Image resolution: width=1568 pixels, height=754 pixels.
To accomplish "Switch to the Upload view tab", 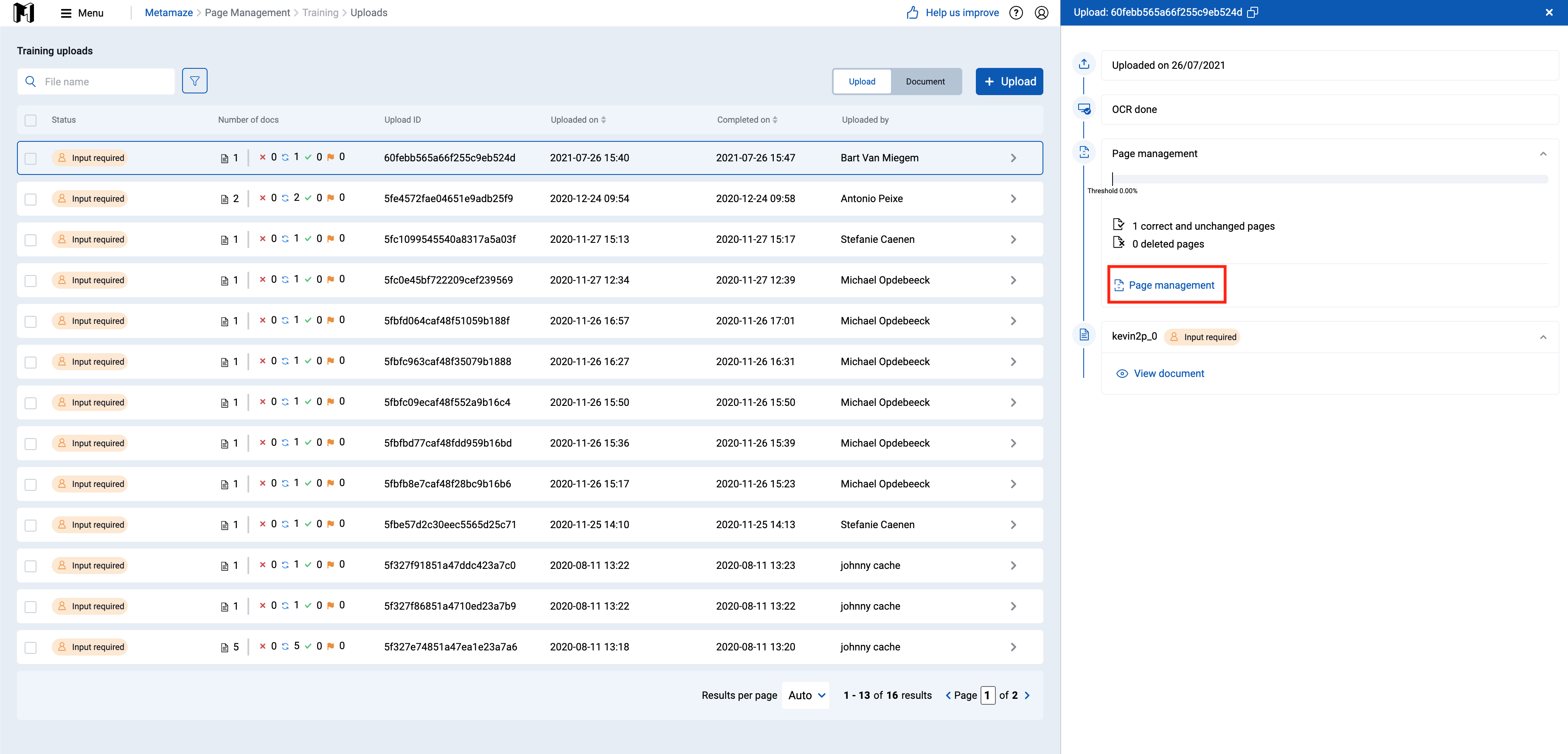I will point(862,82).
